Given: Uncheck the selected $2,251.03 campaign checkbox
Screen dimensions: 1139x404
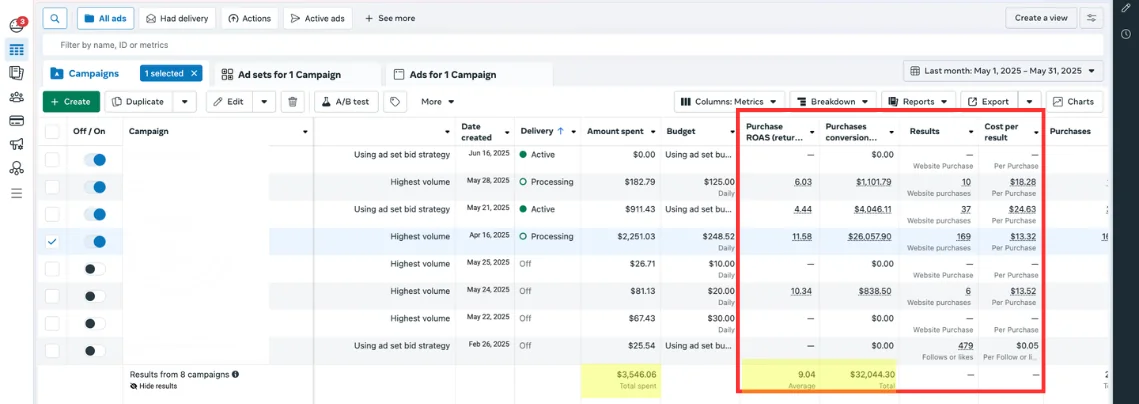Looking at the screenshot, I should (x=52, y=241).
